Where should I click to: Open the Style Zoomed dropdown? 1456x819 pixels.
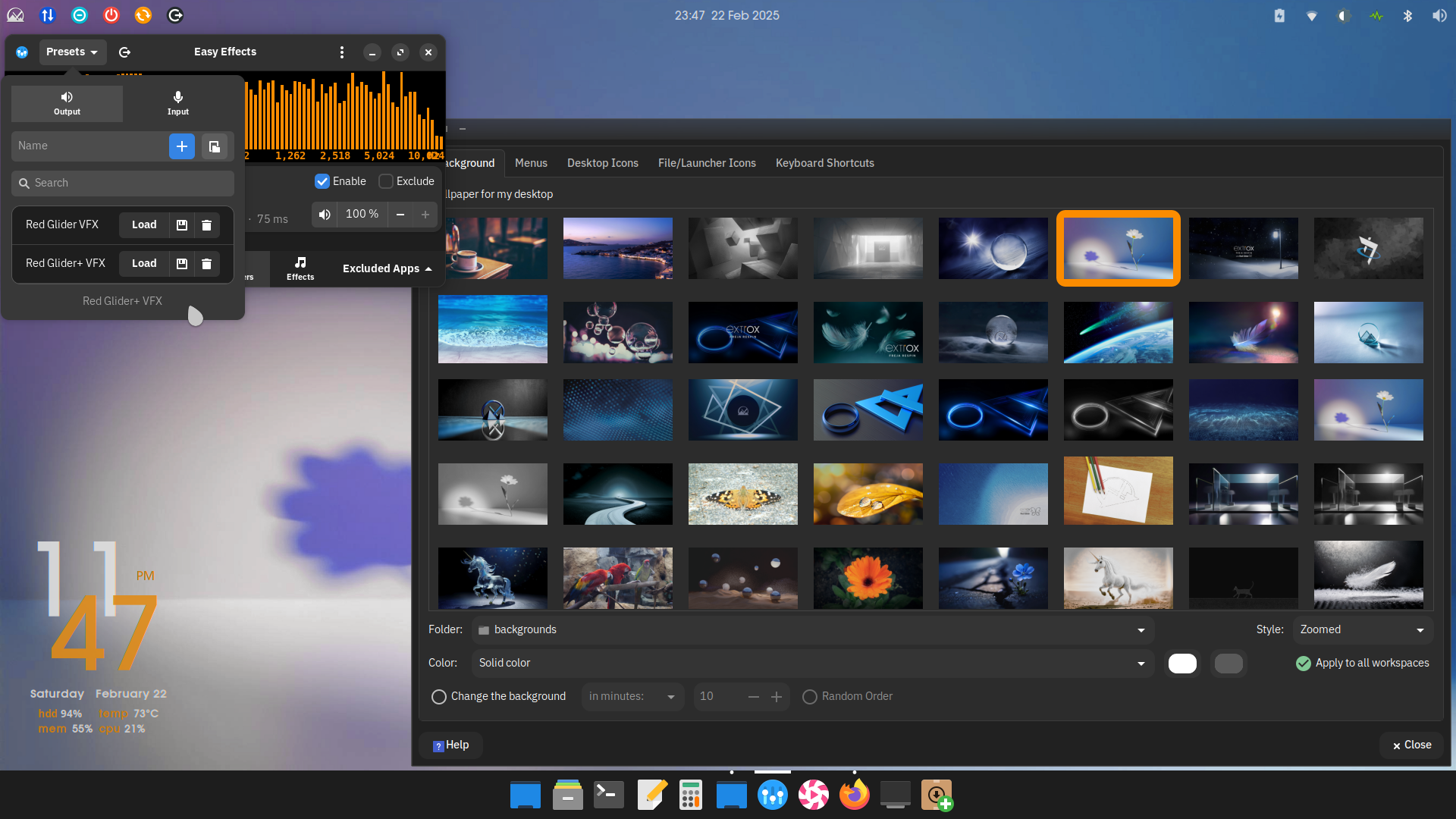coord(1362,630)
